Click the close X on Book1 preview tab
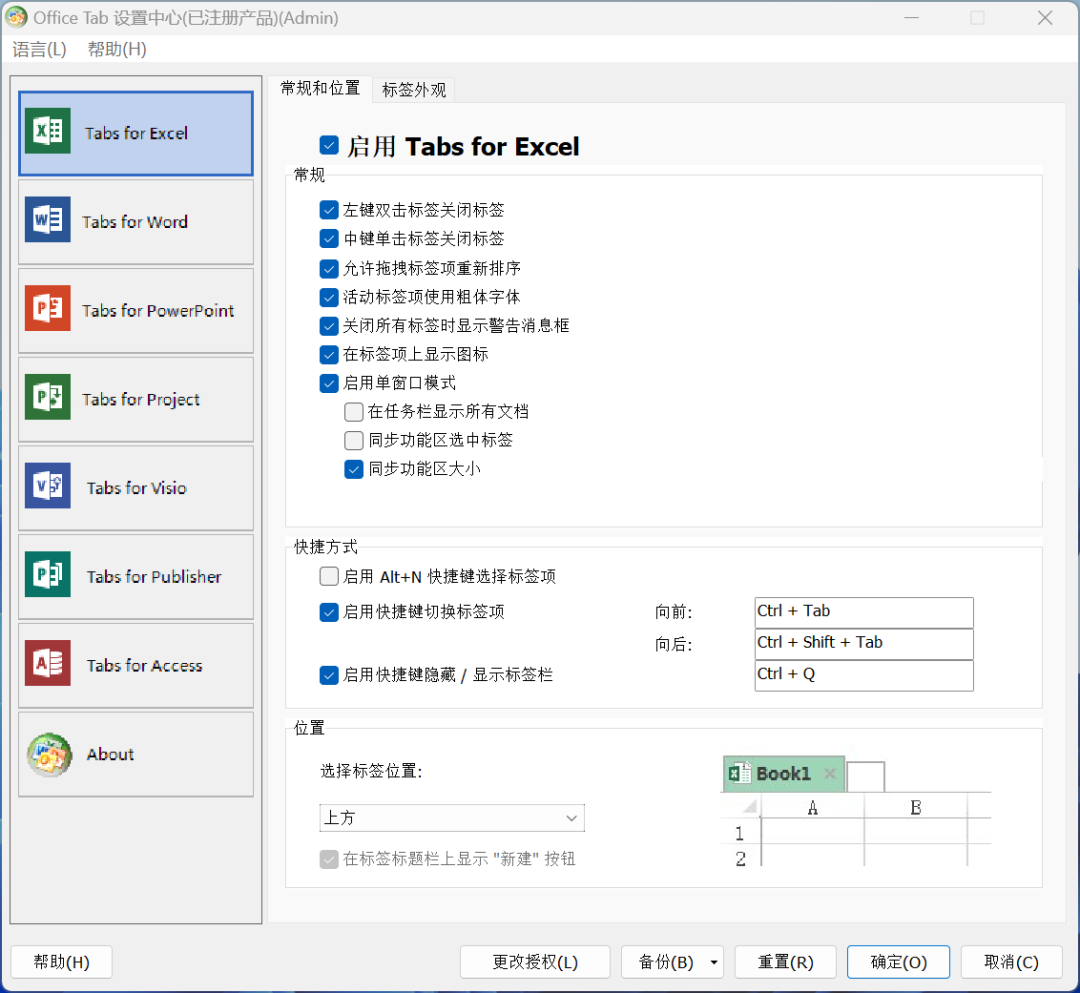The image size is (1080, 993). pyautogui.click(x=830, y=773)
